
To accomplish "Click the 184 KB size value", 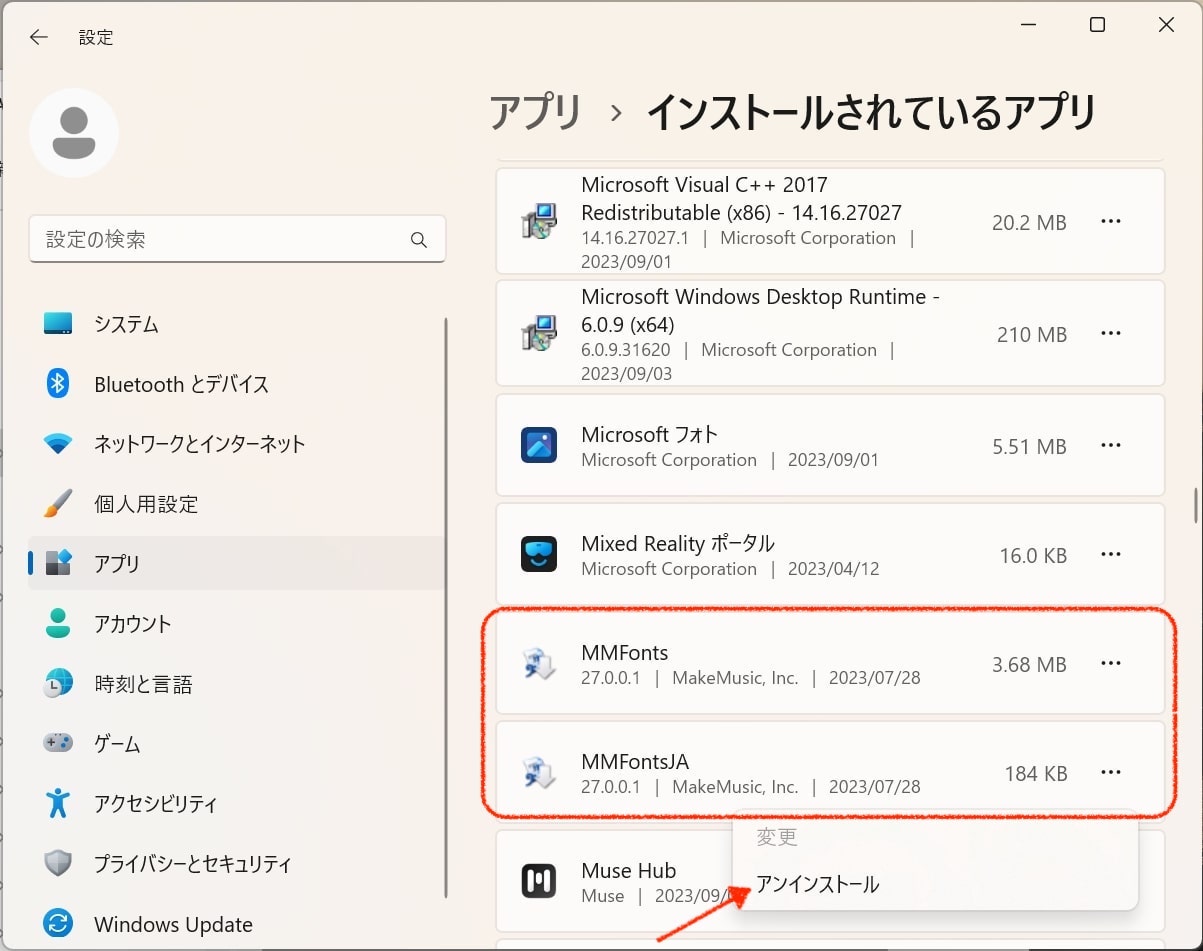I will tap(1036, 774).
